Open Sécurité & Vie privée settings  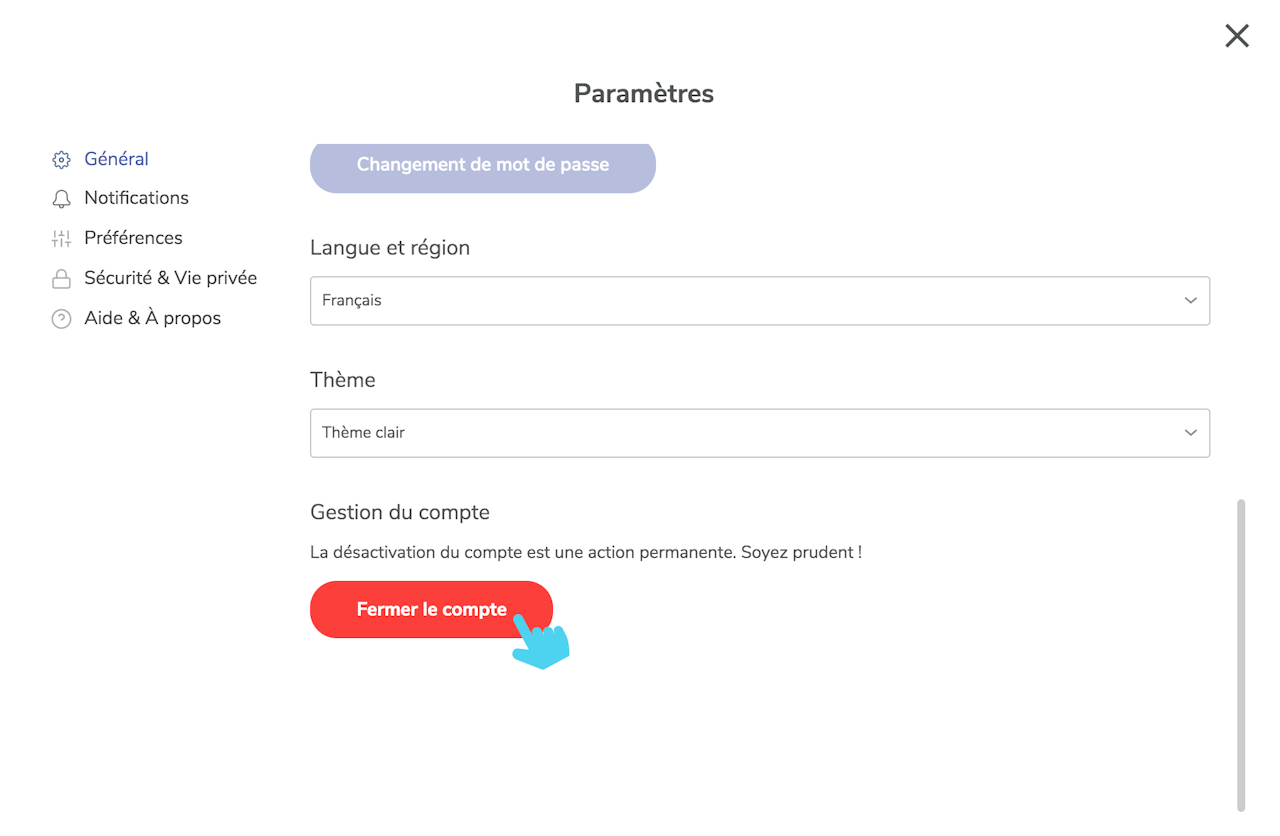[x=170, y=278]
